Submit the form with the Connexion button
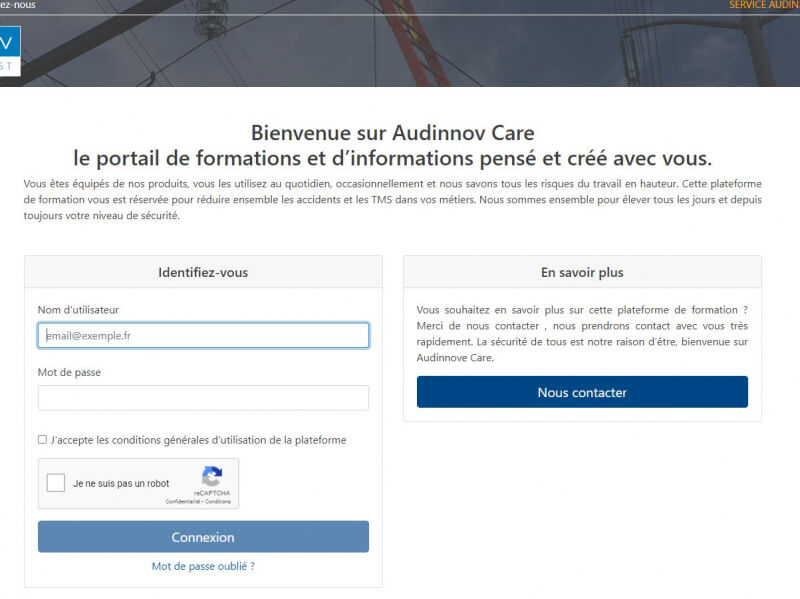The width and height of the screenshot is (800, 599). pyautogui.click(x=203, y=536)
